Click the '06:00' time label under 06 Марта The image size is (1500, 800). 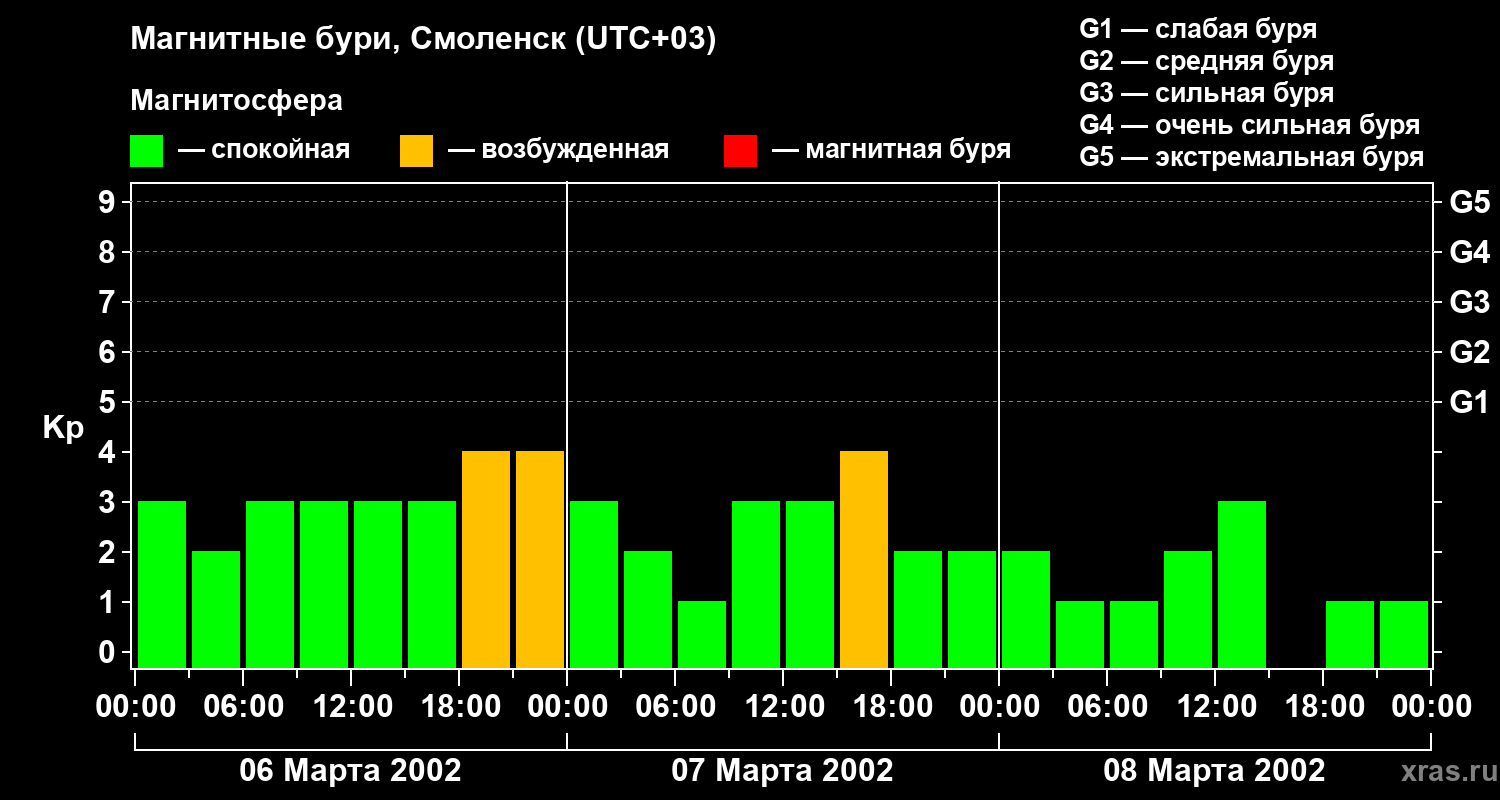243,707
